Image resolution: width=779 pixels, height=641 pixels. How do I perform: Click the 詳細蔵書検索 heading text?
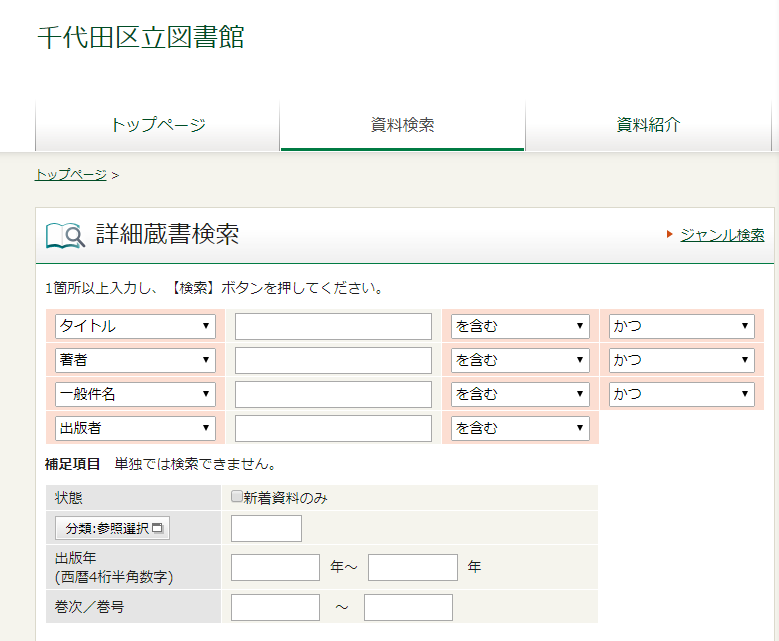click(x=167, y=234)
